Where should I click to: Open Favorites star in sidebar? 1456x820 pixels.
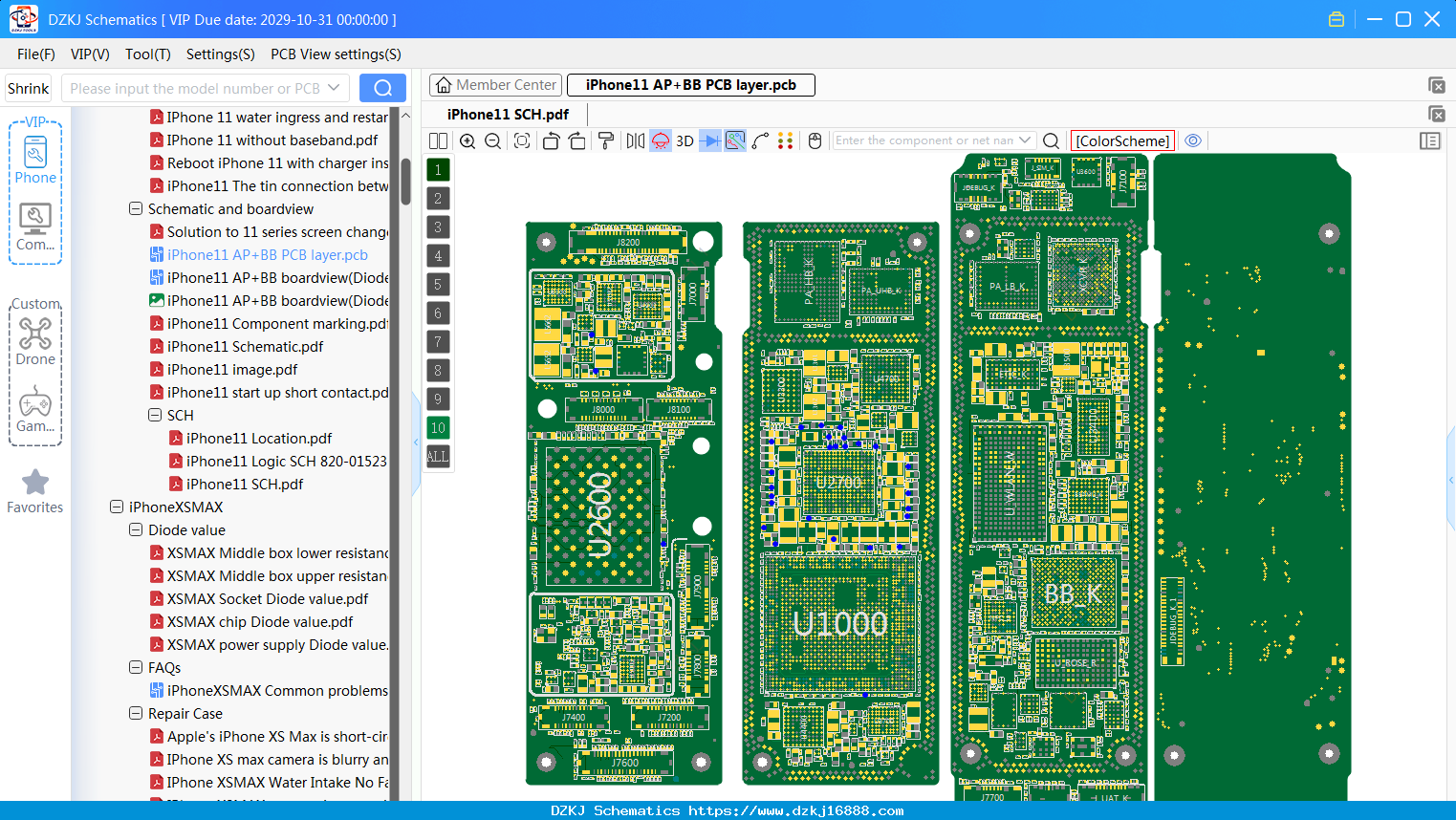pyautogui.click(x=35, y=491)
